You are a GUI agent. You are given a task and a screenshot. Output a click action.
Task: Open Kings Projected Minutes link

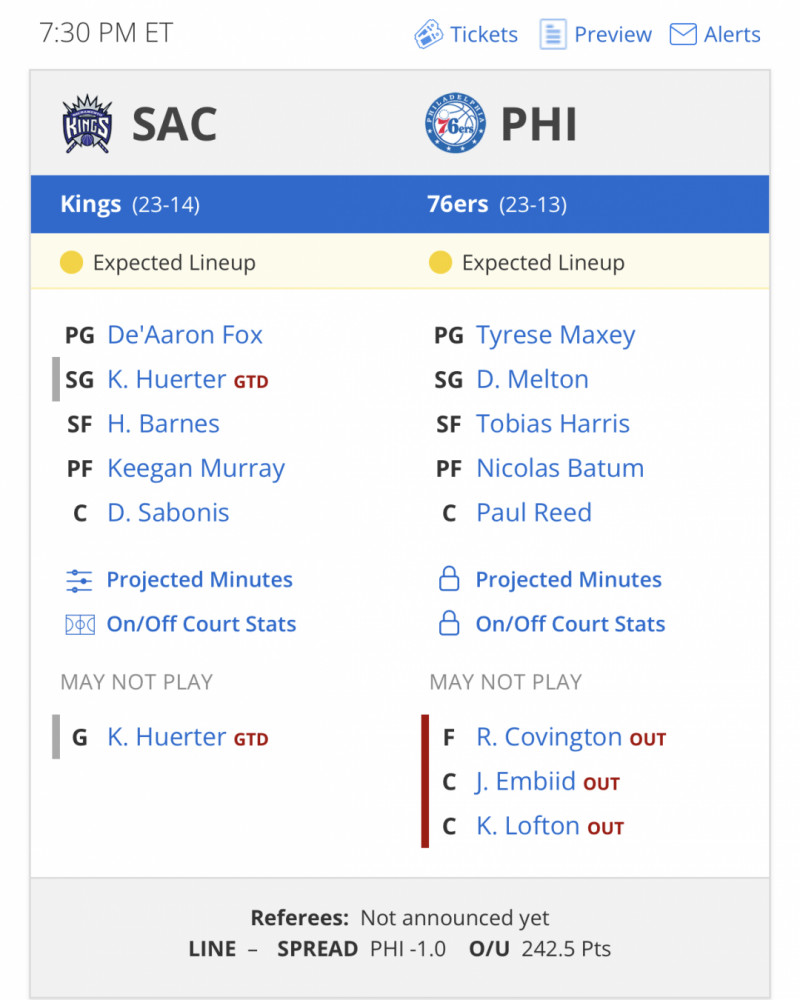coord(200,580)
